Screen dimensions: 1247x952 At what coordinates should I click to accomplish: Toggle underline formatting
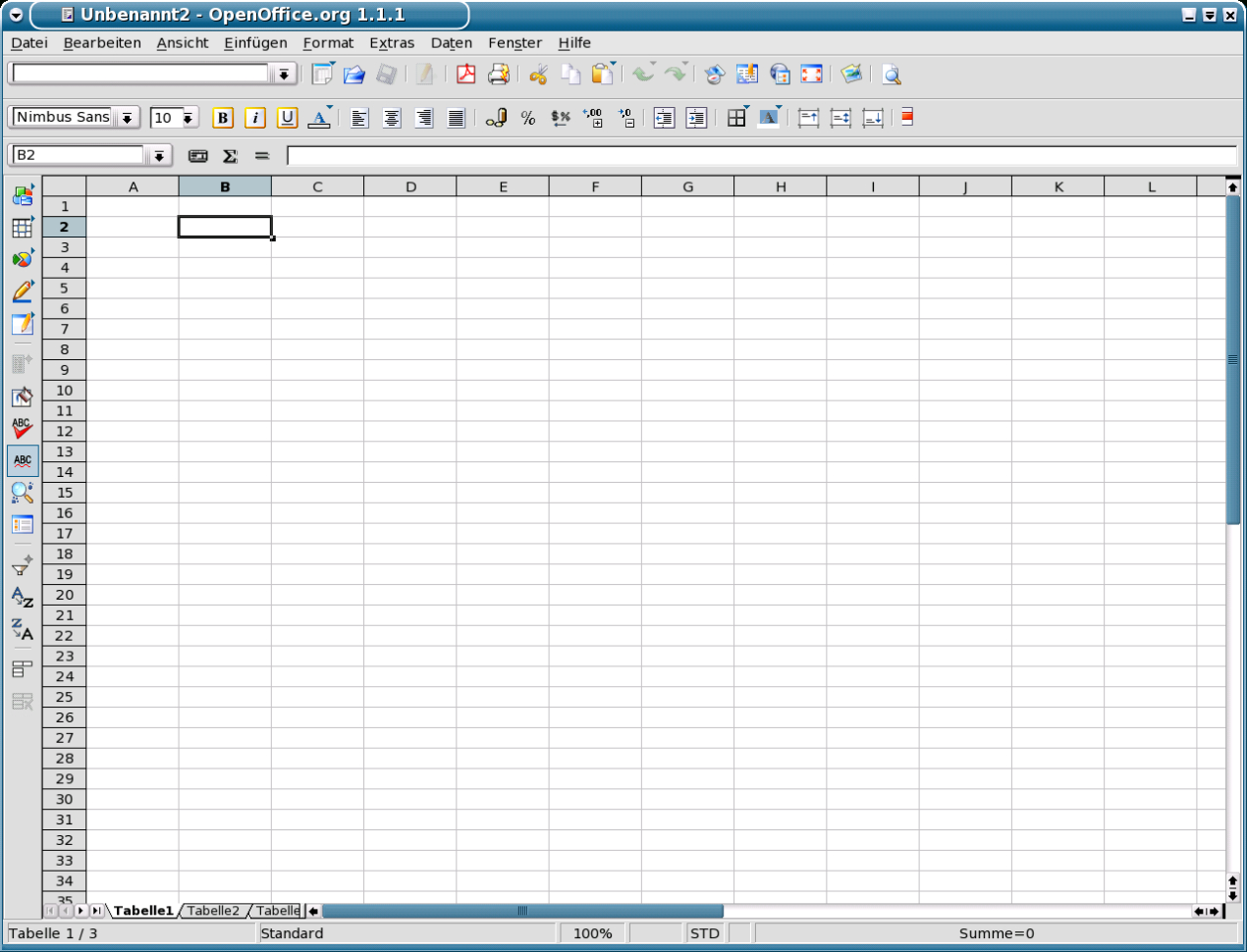[286, 118]
